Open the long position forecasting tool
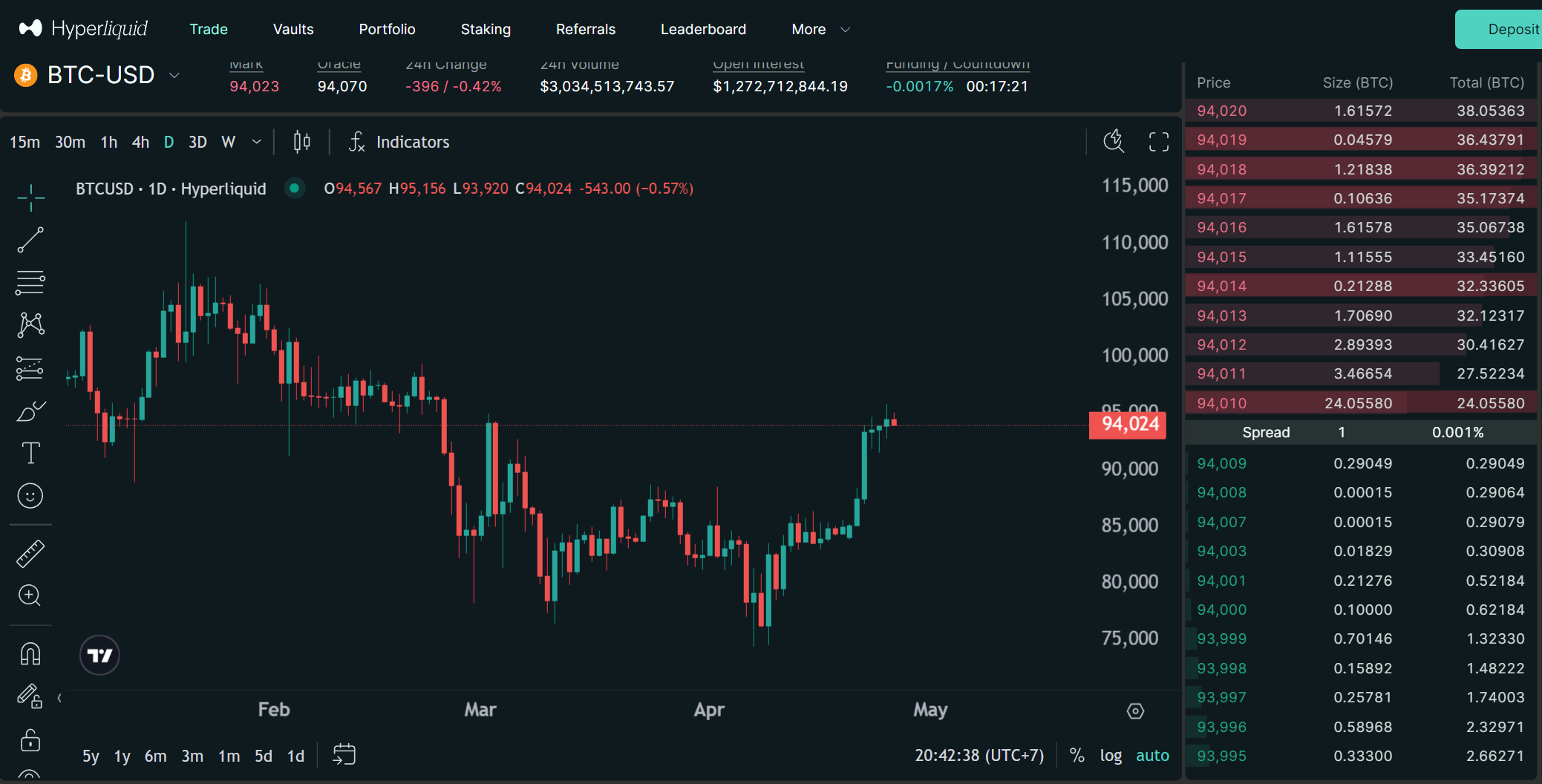 click(x=30, y=367)
